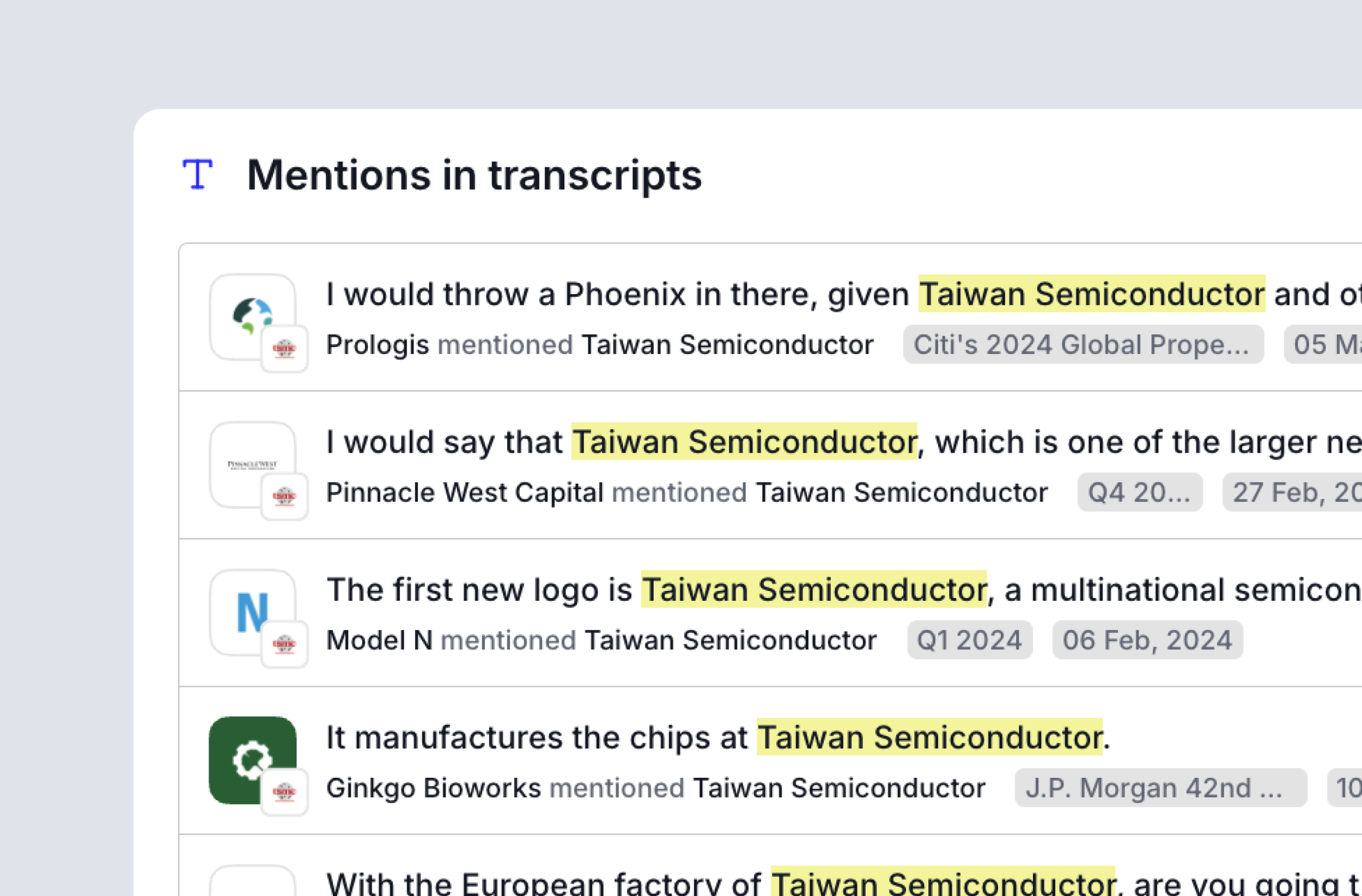
Task: Open the Prologis company name link
Action: click(378, 344)
